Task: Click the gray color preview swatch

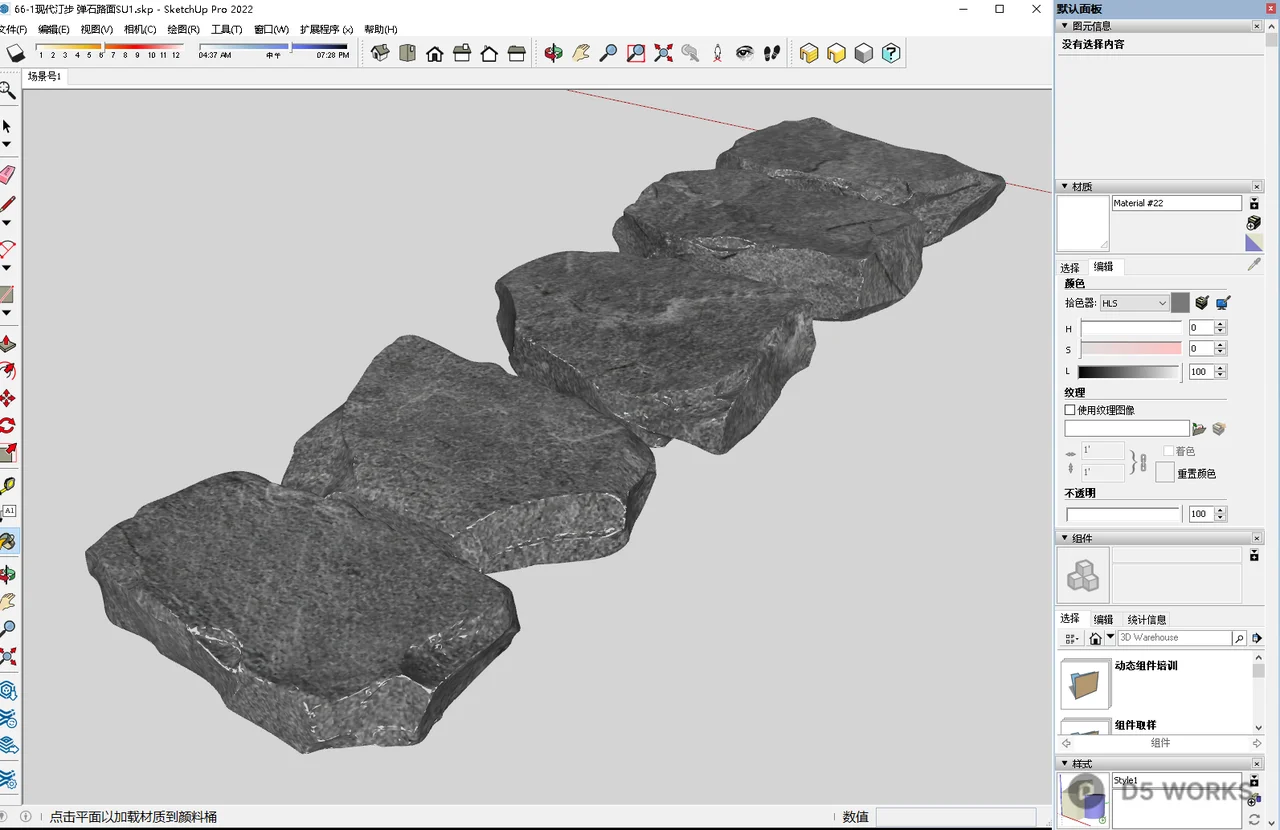Action: pyautogui.click(x=1180, y=303)
